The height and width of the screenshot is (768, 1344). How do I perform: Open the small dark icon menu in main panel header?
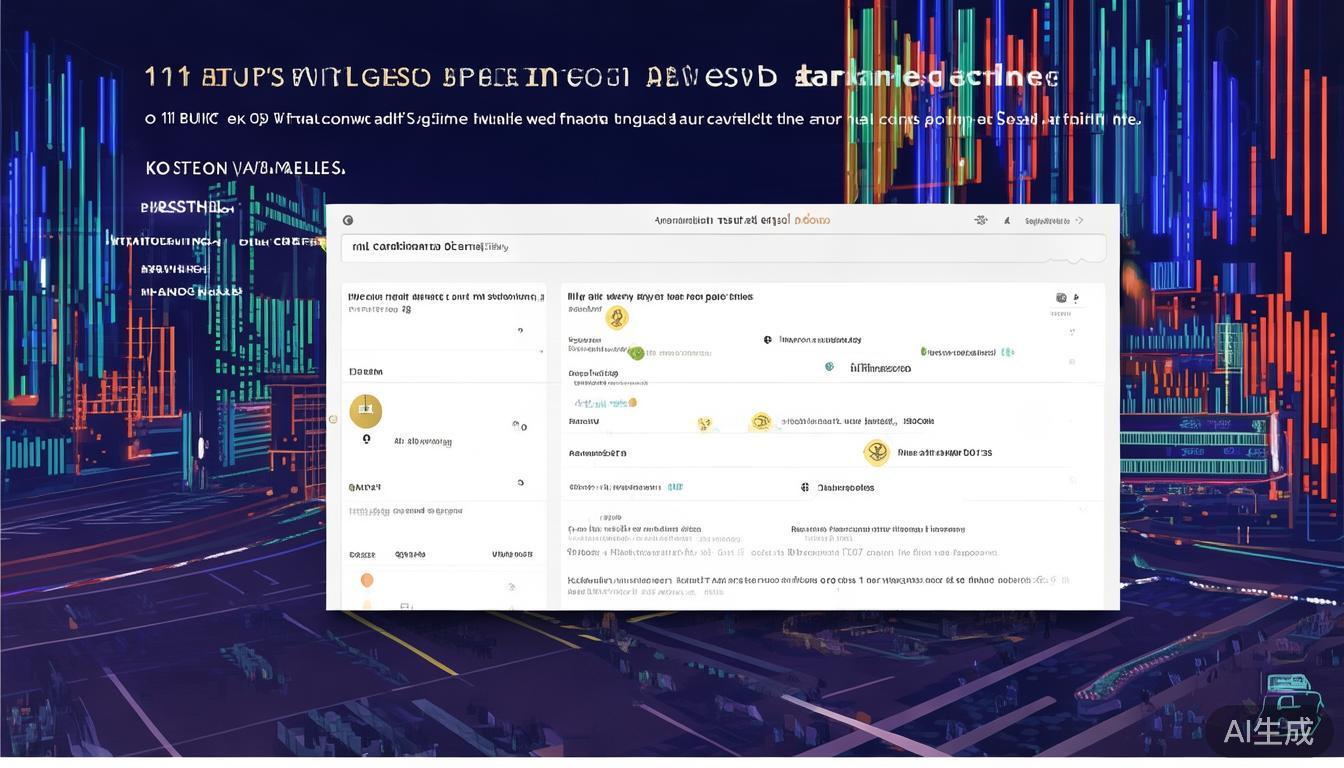tap(1061, 298)
